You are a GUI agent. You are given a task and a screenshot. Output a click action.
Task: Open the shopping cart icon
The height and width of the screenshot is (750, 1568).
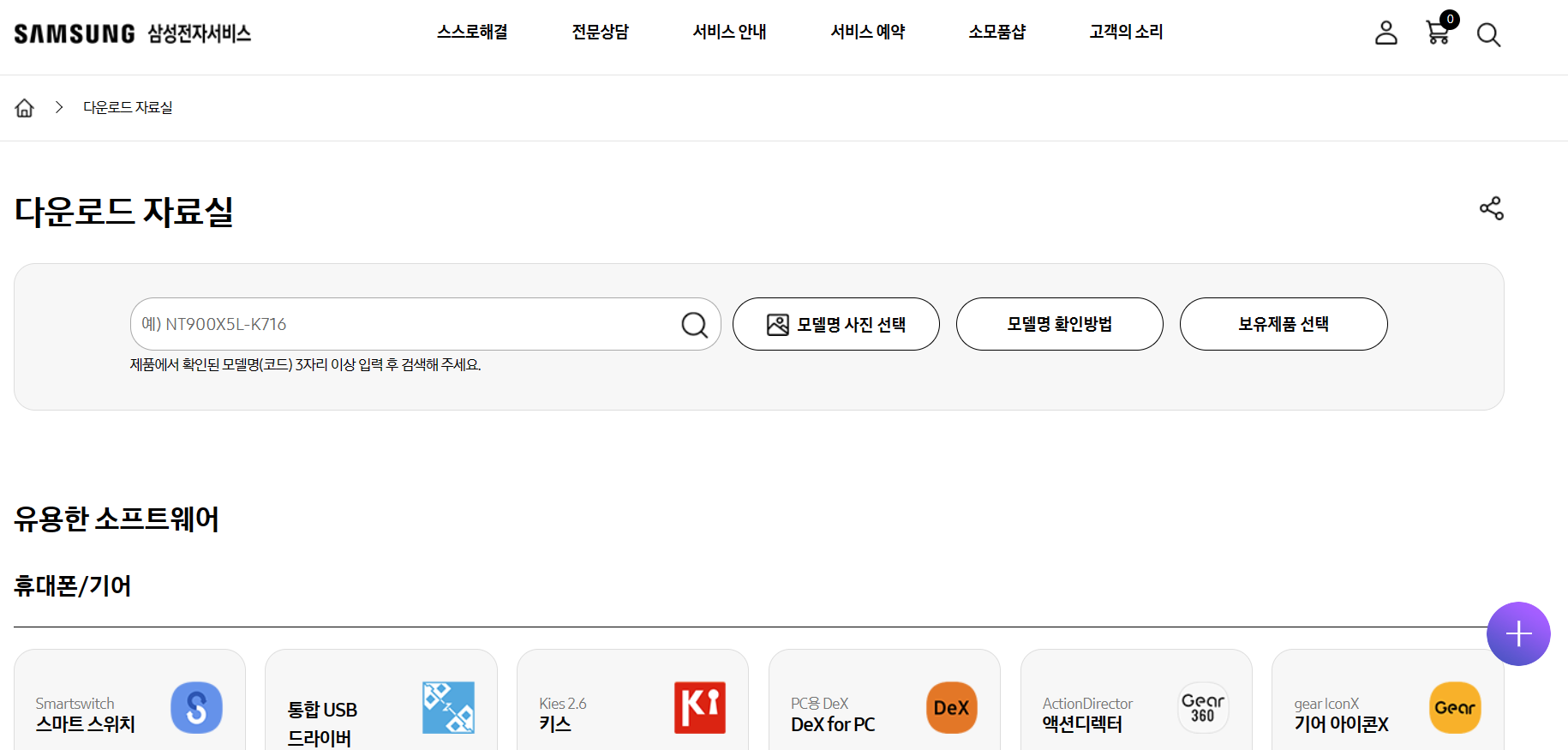(x=1439, y=31)
